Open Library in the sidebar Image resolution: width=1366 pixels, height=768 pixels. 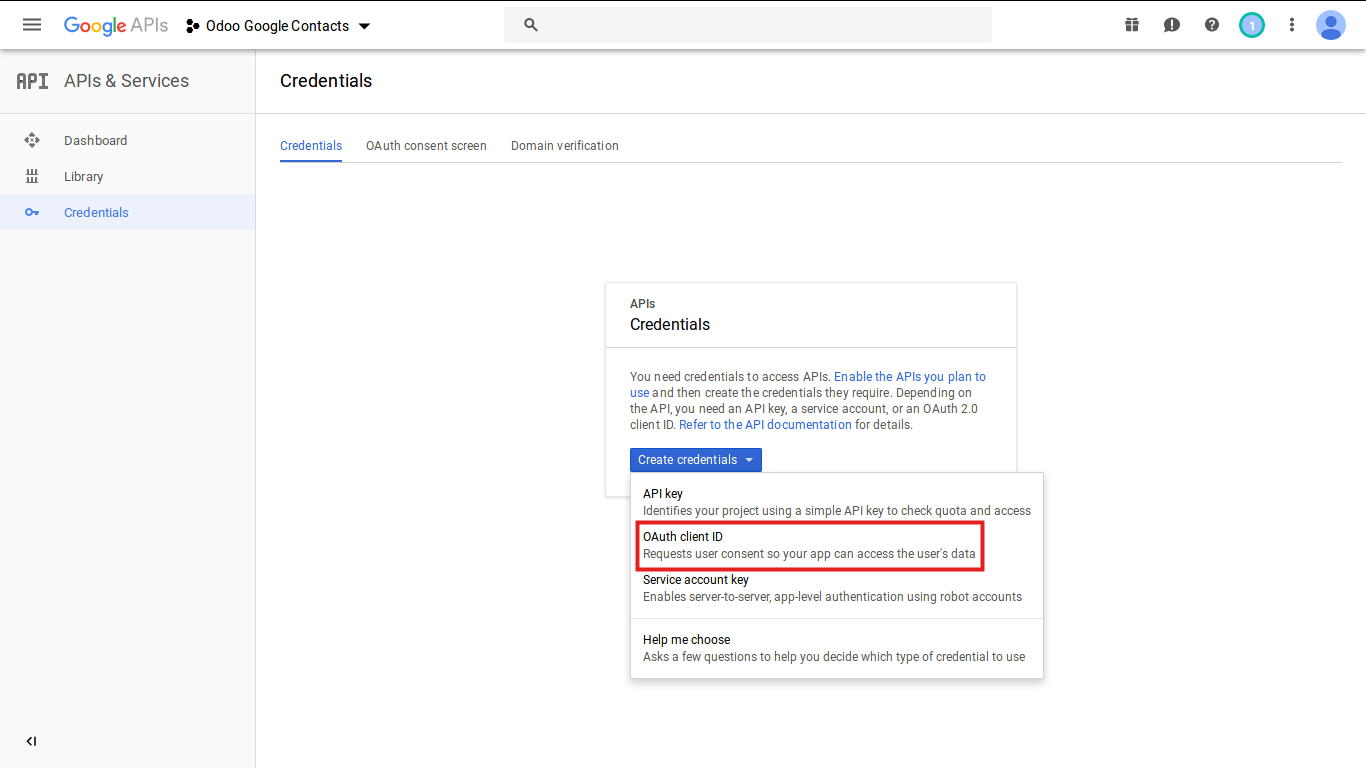coord(83,177)
